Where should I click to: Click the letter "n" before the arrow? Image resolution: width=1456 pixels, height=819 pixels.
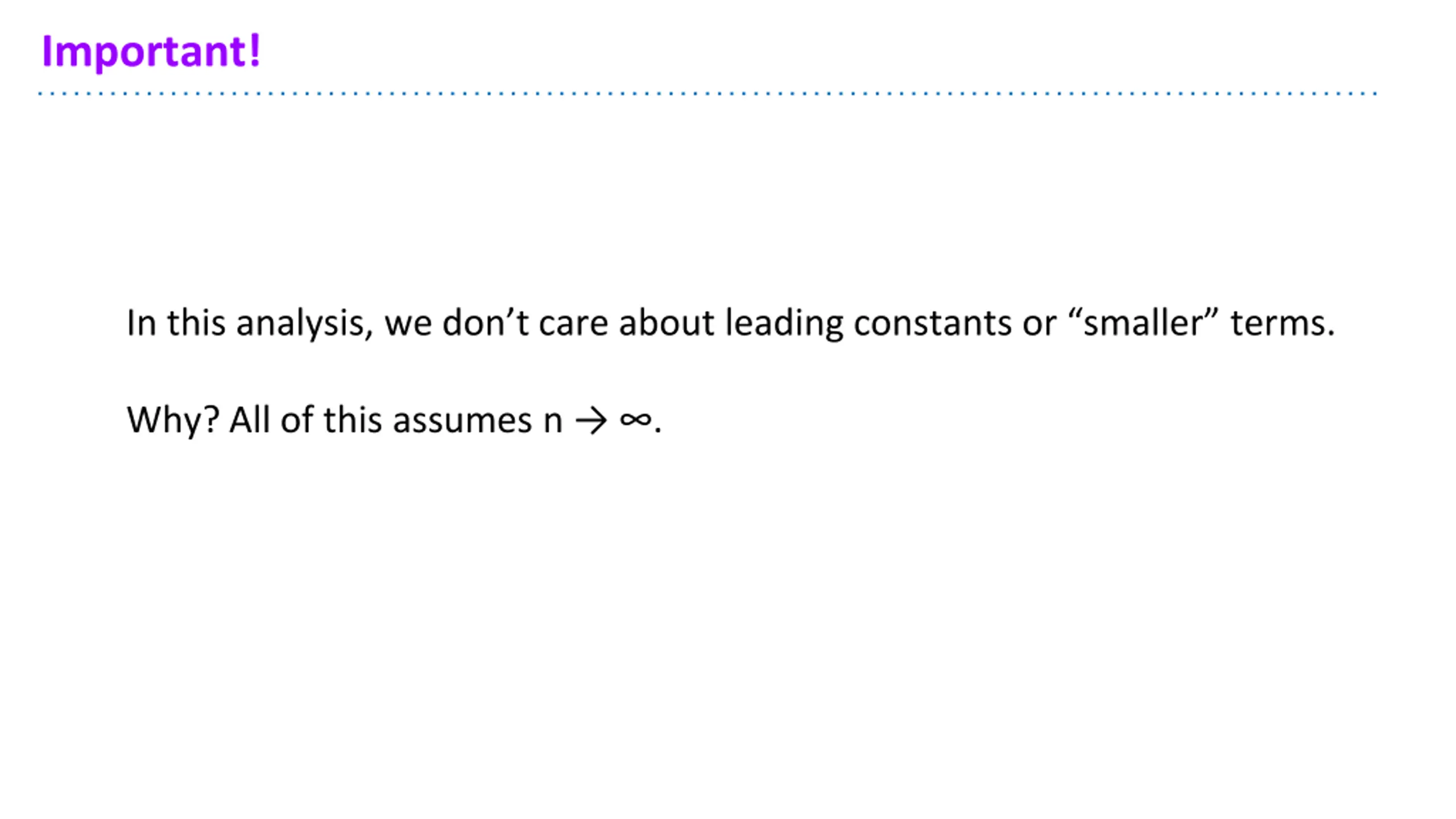[x=553, y=423]
